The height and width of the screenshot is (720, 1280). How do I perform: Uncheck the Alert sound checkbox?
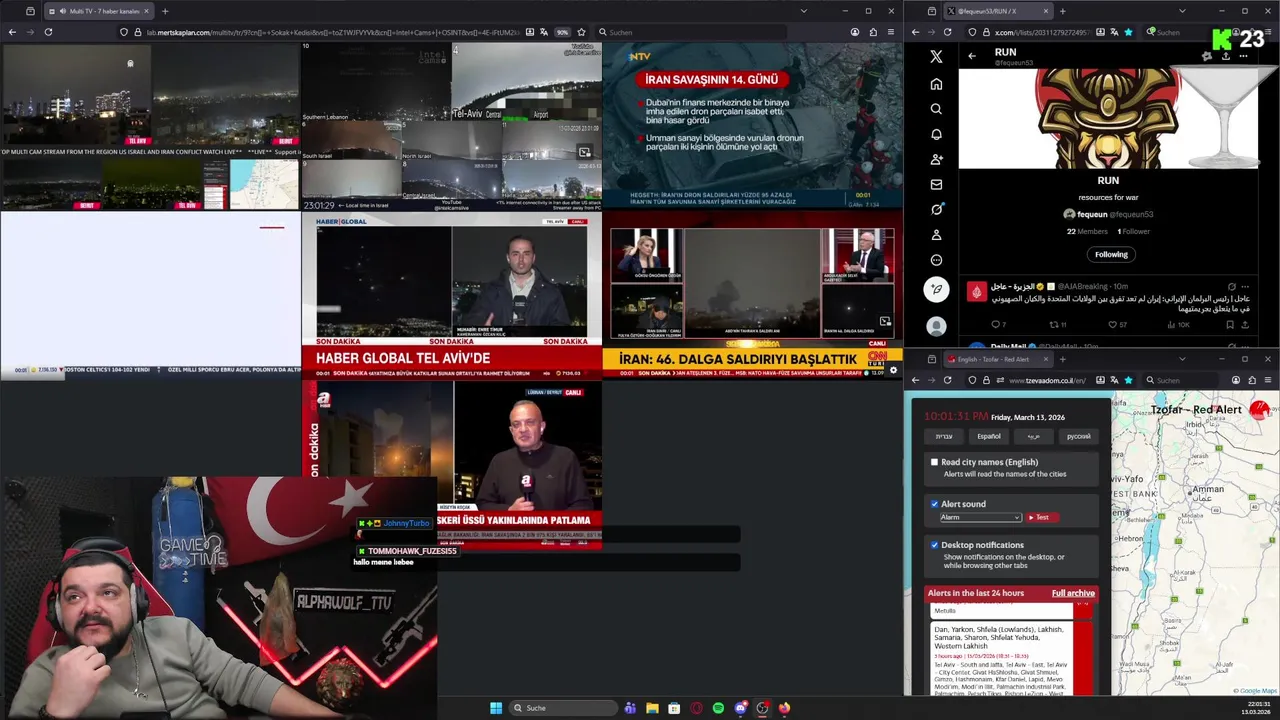[934, 504]
